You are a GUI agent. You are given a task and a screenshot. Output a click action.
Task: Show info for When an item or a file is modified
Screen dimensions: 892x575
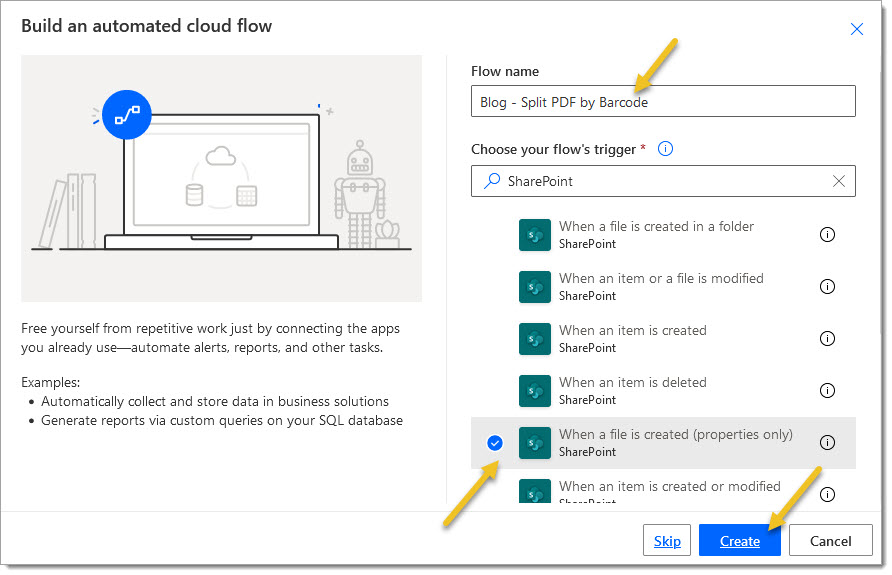click(x=827, y=286)
